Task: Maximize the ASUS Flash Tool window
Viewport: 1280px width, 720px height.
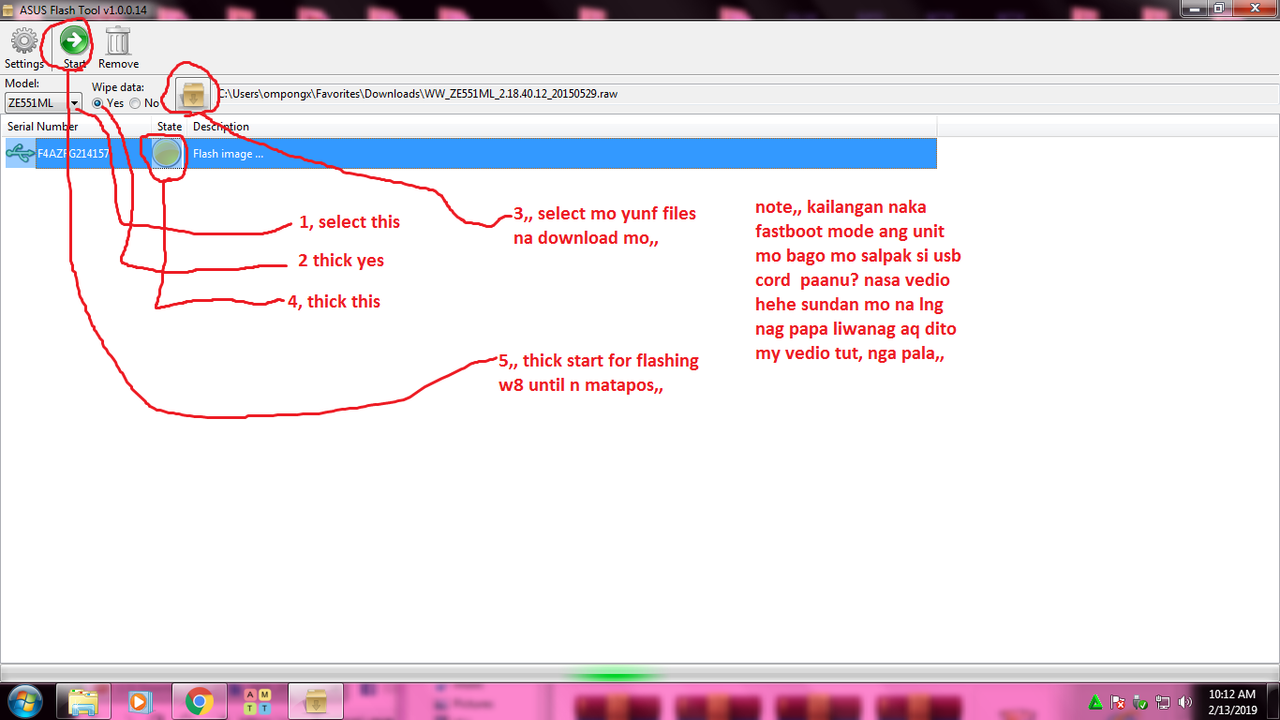Action: point(1219,7)
